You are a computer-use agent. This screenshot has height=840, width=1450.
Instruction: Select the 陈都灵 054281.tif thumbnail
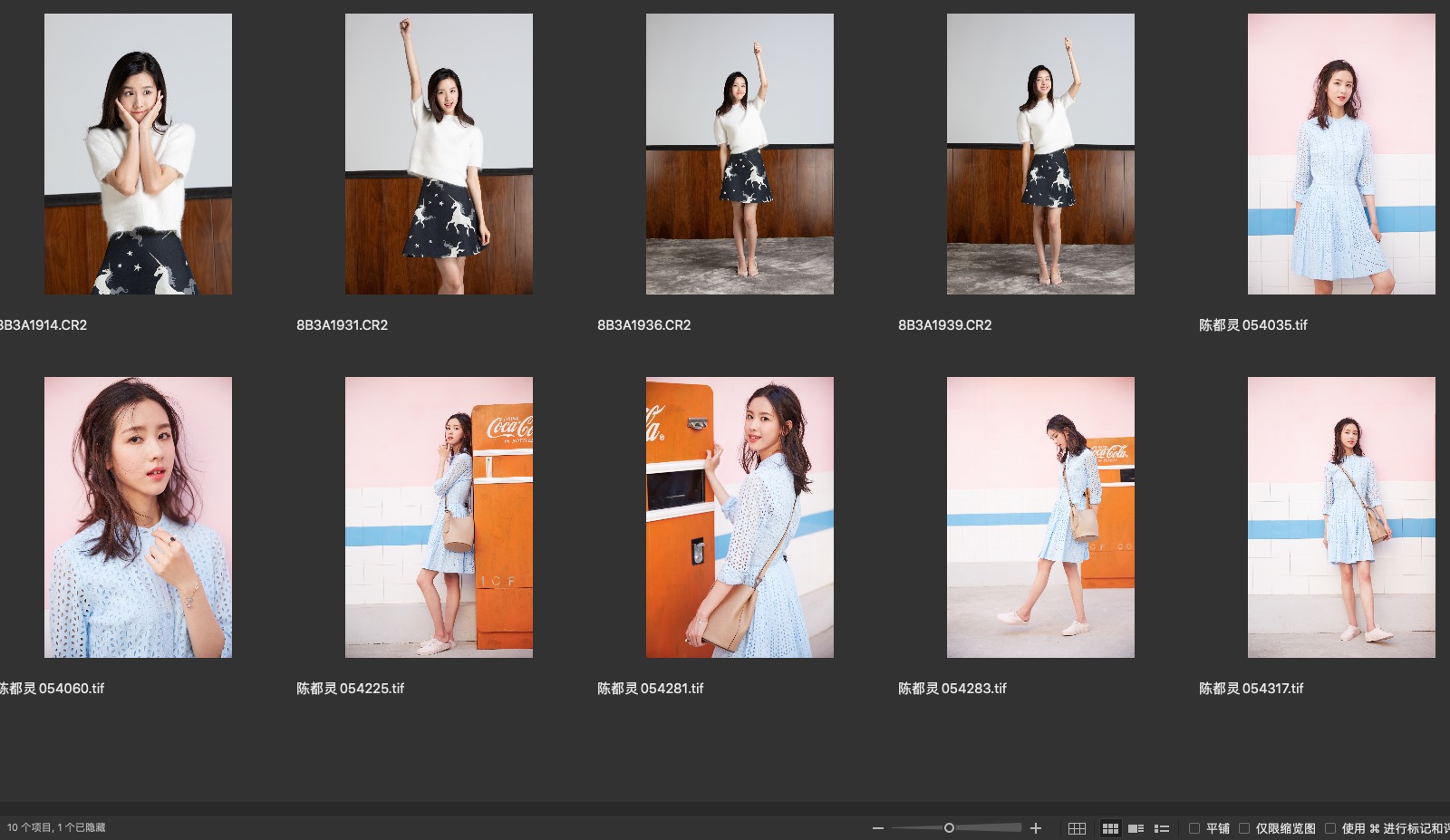(739, 517)
